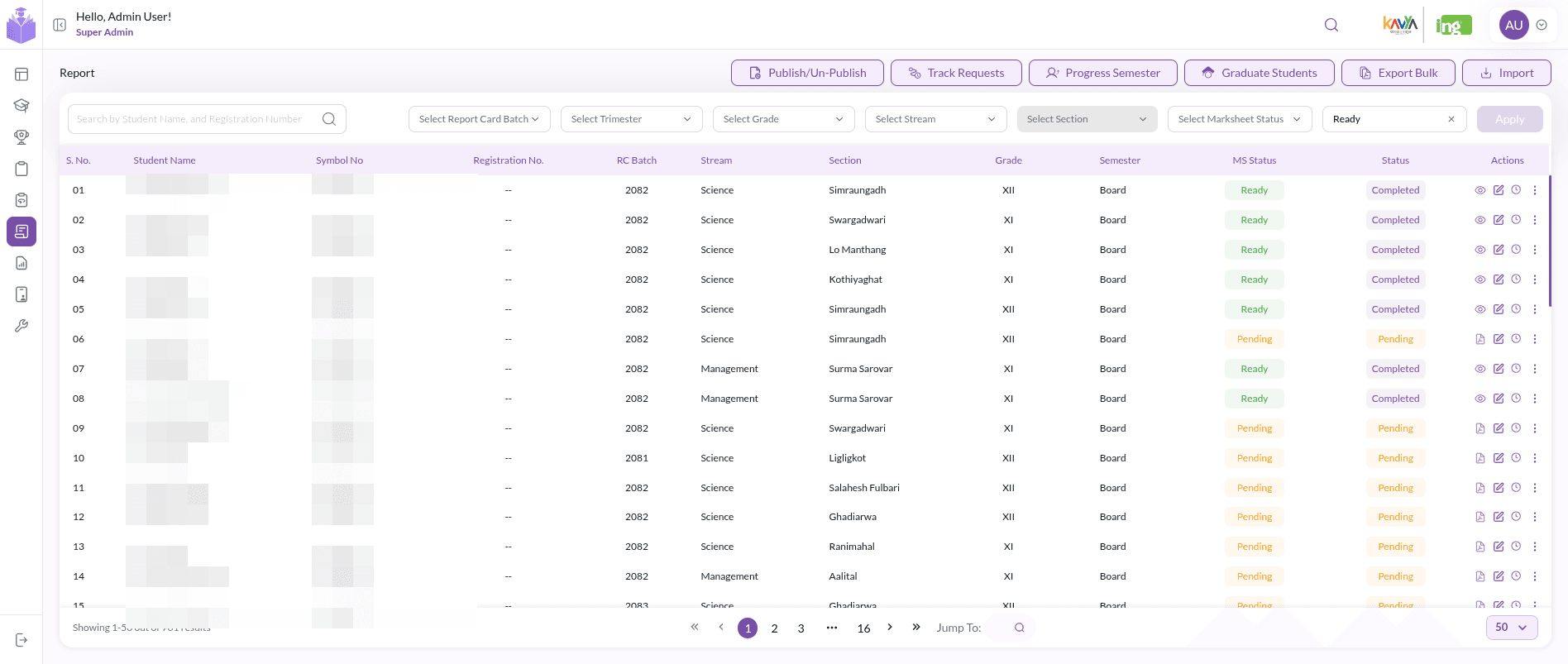Viewport: 1568px width, 664px height.
Task: Click the search icon in student search box
Action: click(329, 119)
